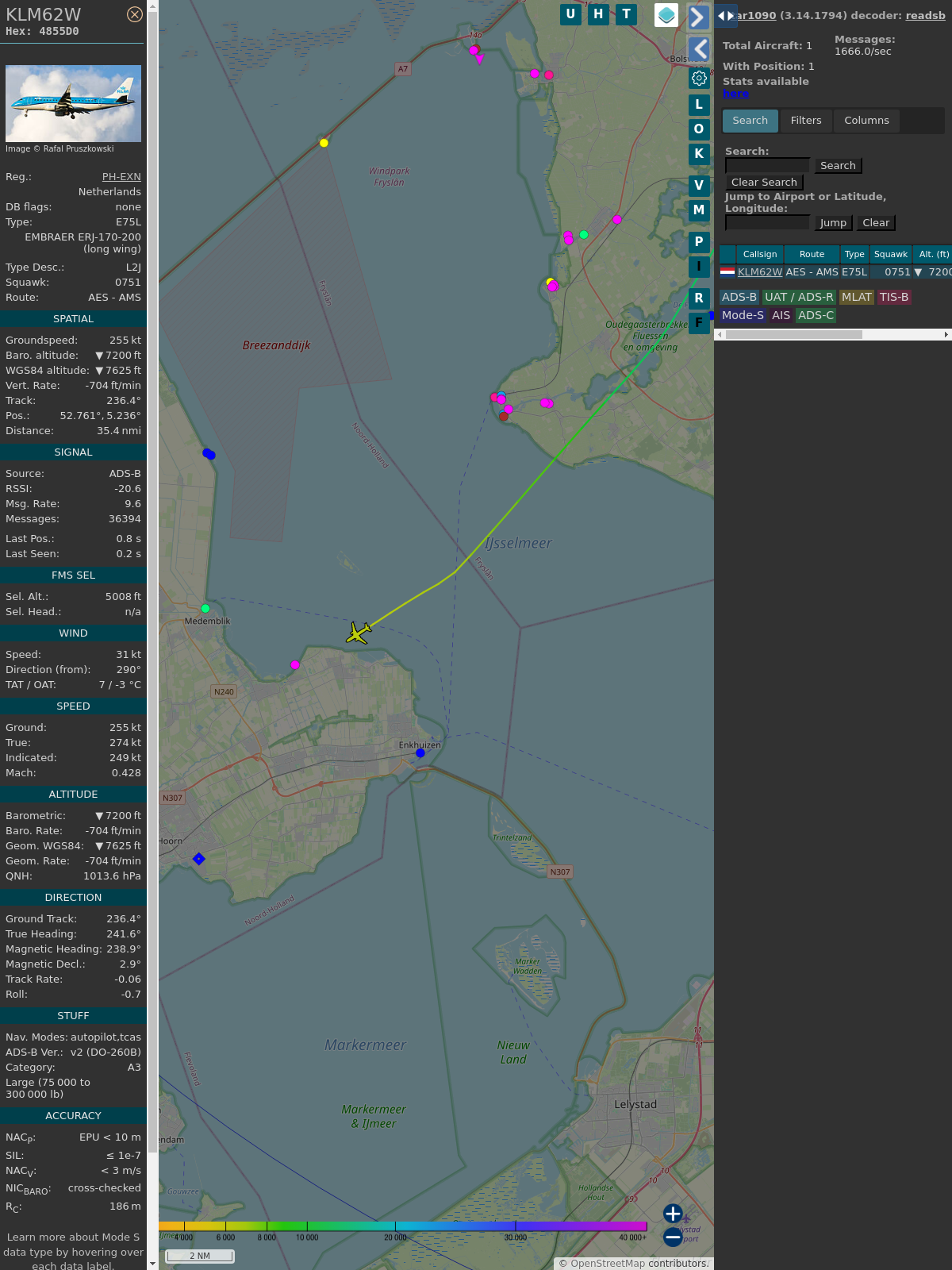Click the ADS-B source legend label
The width and height of the screenshot is (952, 1270).
click(x=739, y=297)
